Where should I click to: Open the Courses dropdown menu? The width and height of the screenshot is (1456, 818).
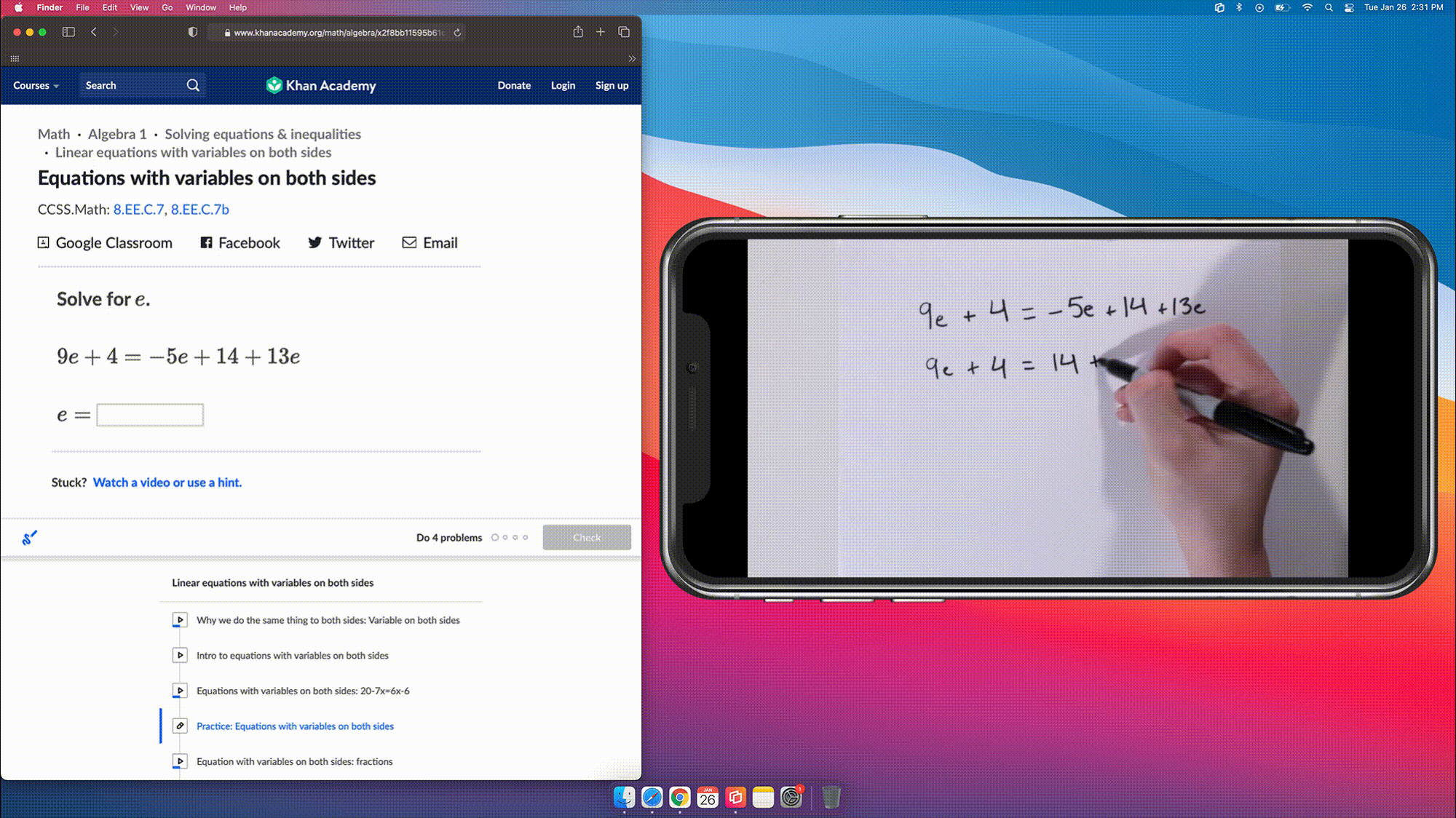click(35, 85)
